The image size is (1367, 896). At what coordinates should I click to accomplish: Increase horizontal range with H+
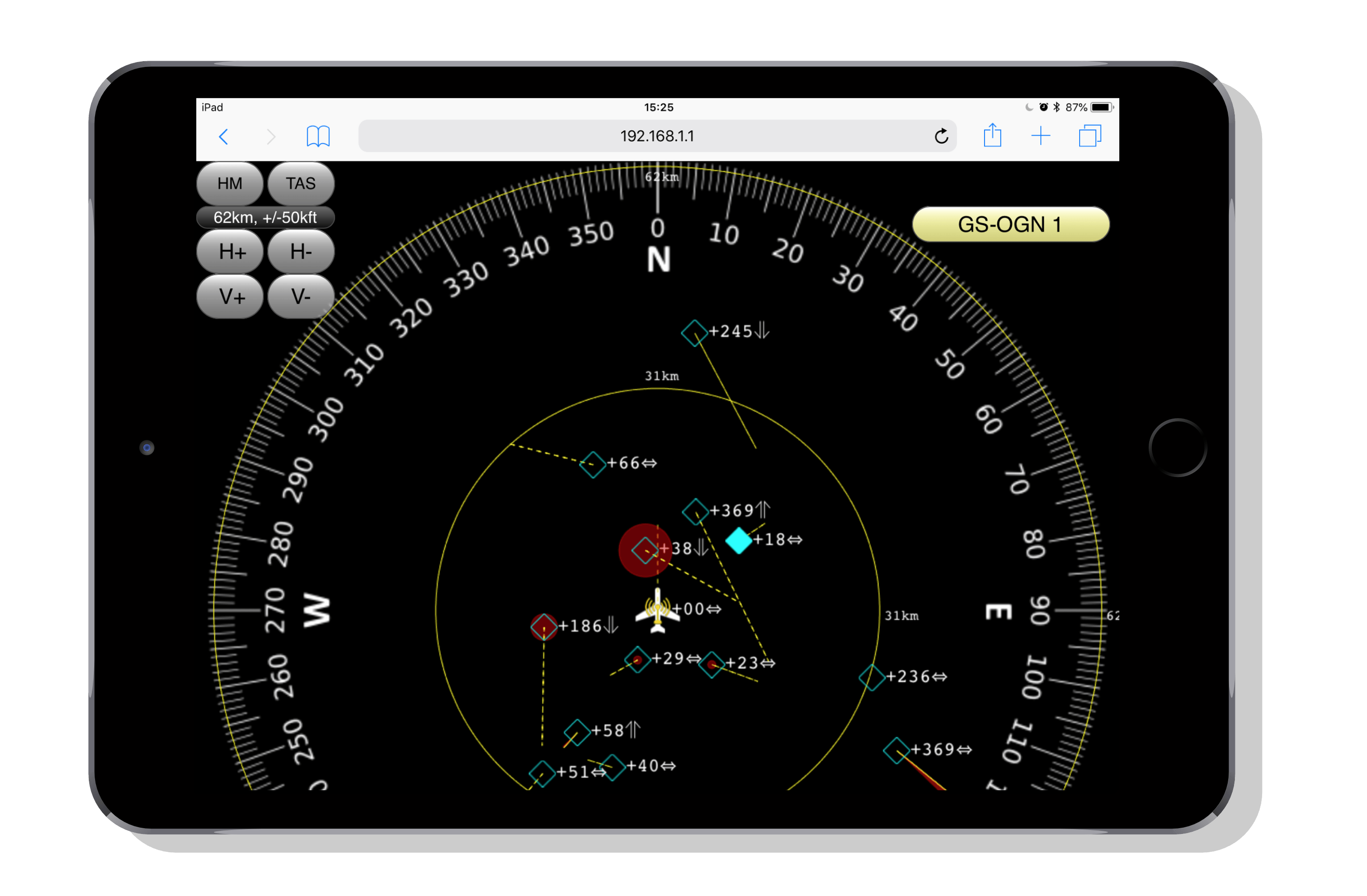click(x=230, y=252)
